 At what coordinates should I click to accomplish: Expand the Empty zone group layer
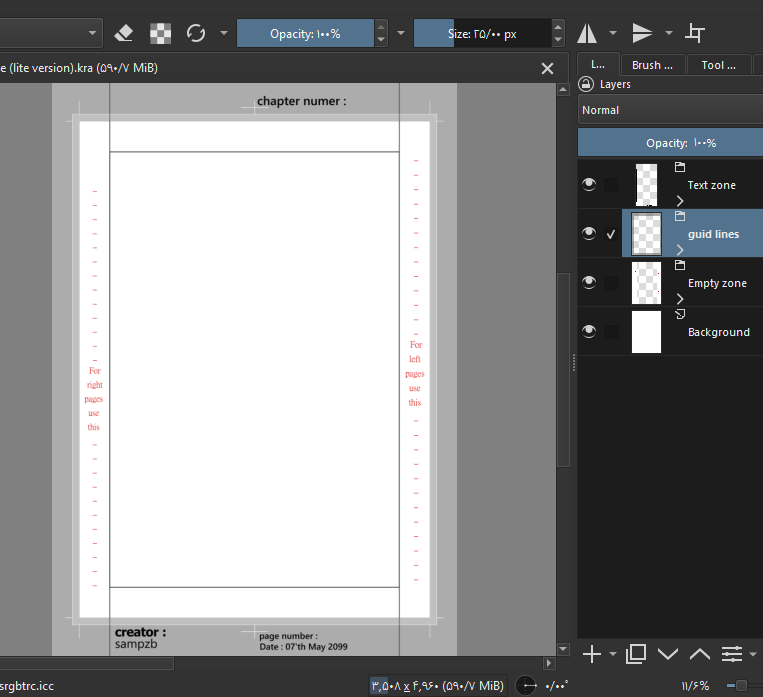680,299
